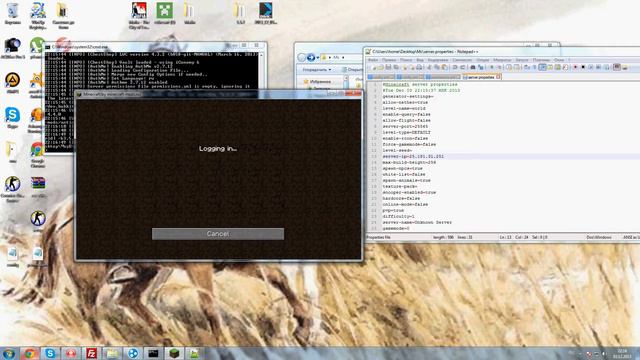640x360 pixels.
Task: Select the green Minecraft creeper desktop icon
Action: point(164,13)
